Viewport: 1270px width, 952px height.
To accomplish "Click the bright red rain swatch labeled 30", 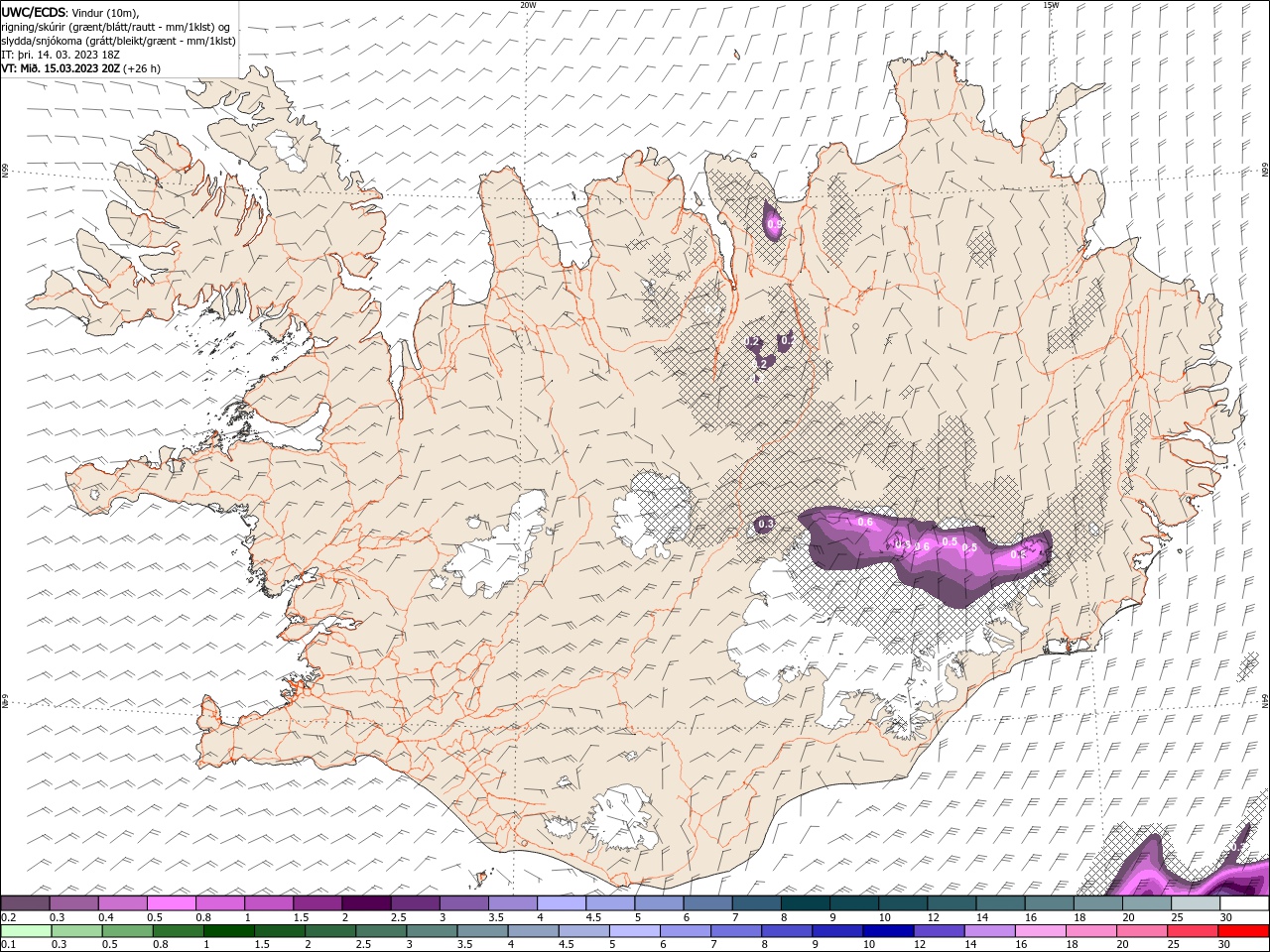I will pyautogui.click(x=1242, y=931).
